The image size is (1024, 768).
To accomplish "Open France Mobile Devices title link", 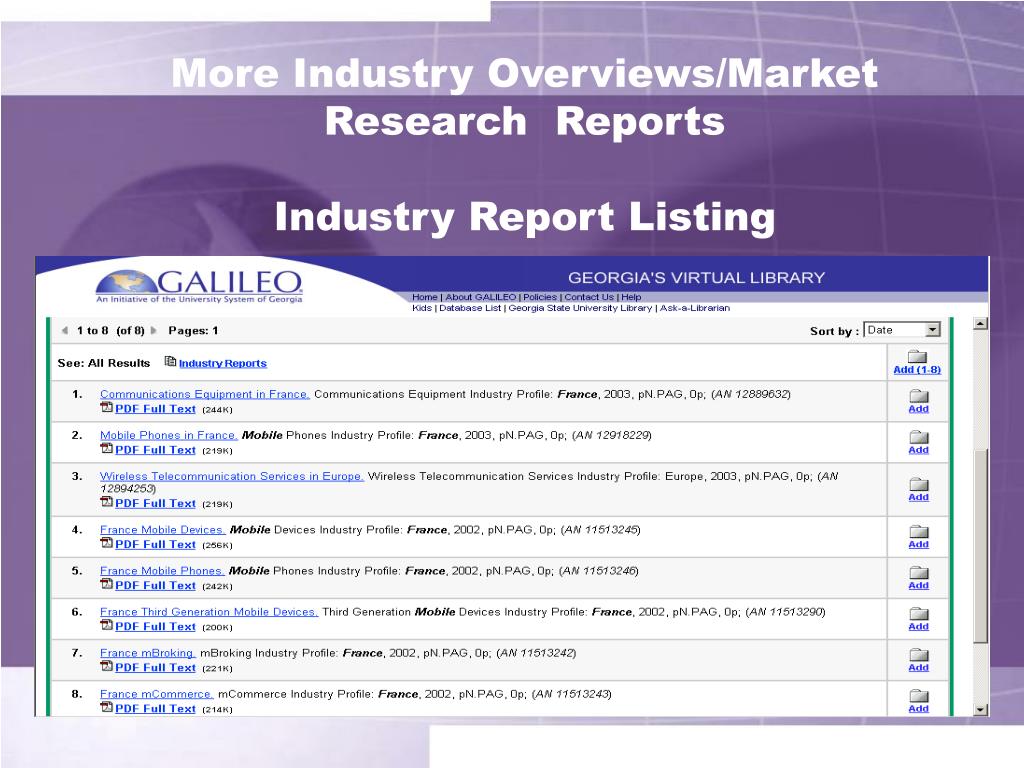I will click(x=163, y=530).
